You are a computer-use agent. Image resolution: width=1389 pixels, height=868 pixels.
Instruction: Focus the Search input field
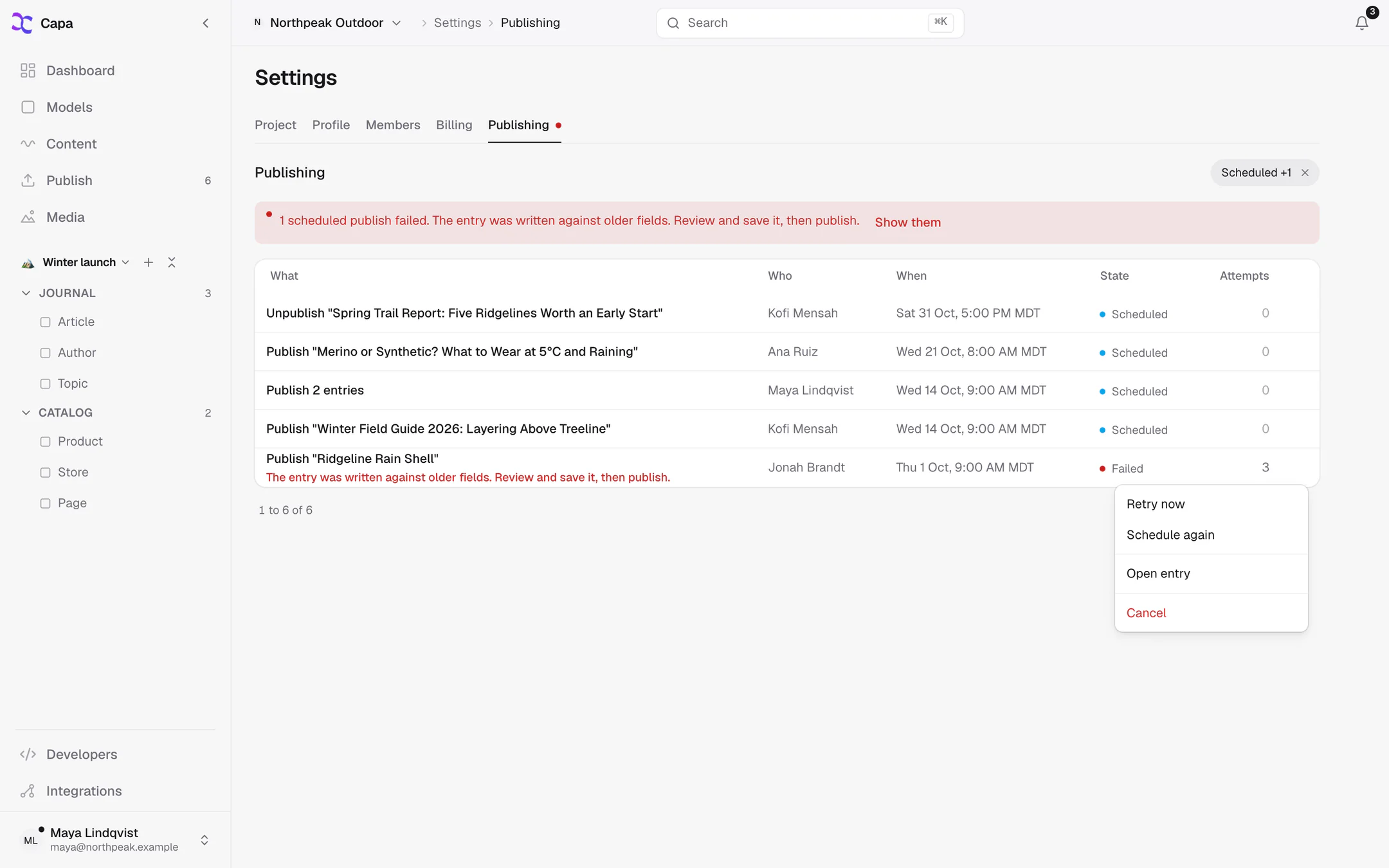(x=810, y=23)
